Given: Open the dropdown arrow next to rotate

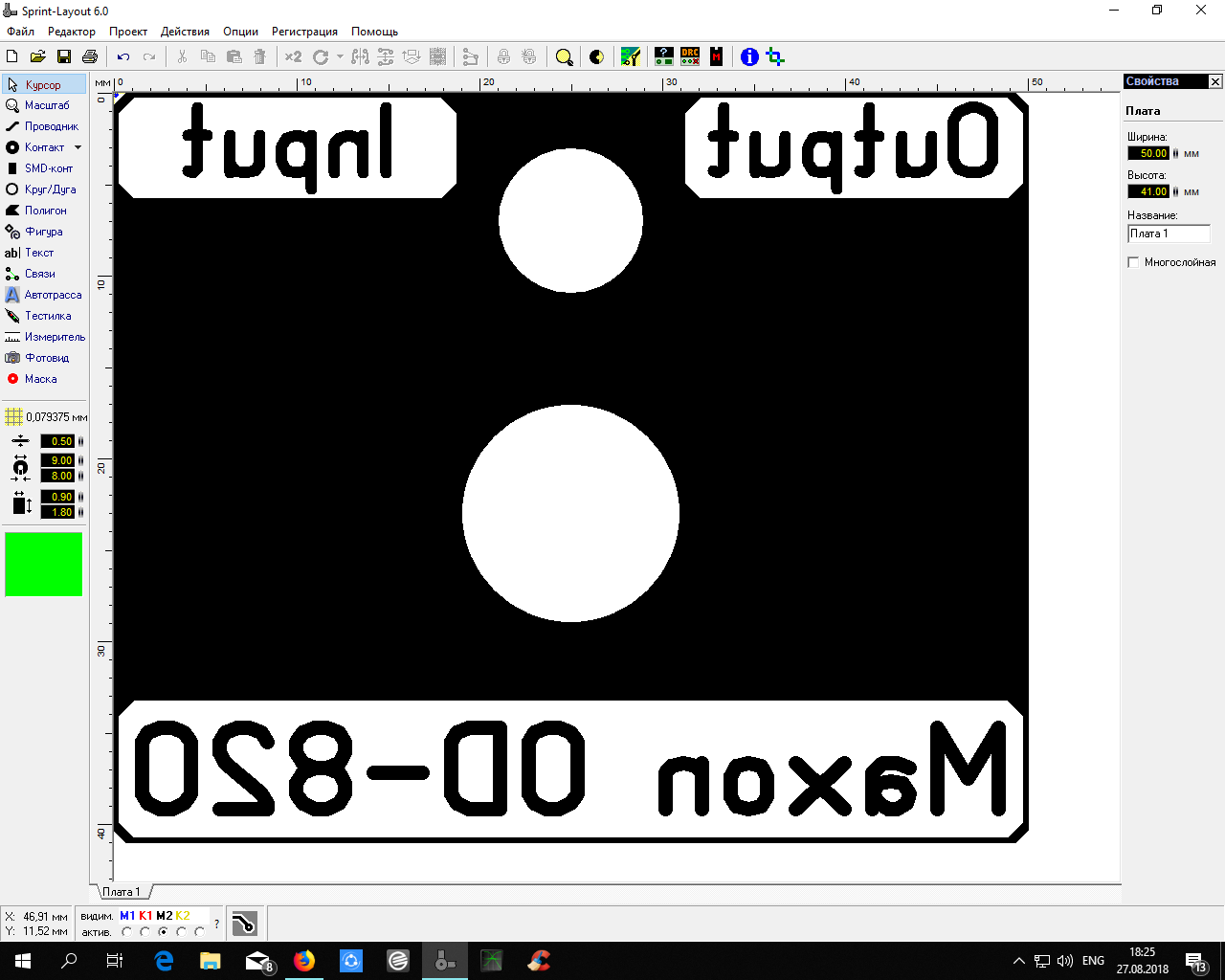Looking at the screenshot, I should 340,57.
